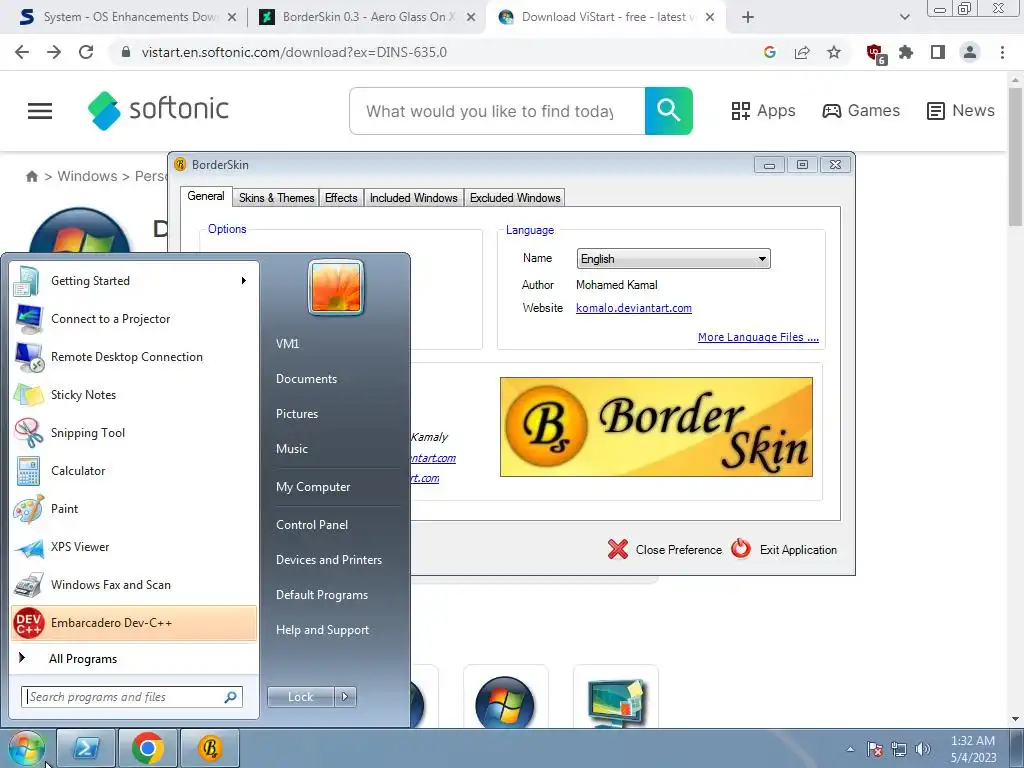Expand All Programs list
The height and width of the screenshot is (768, 1024).
click(x=134, y=659)
